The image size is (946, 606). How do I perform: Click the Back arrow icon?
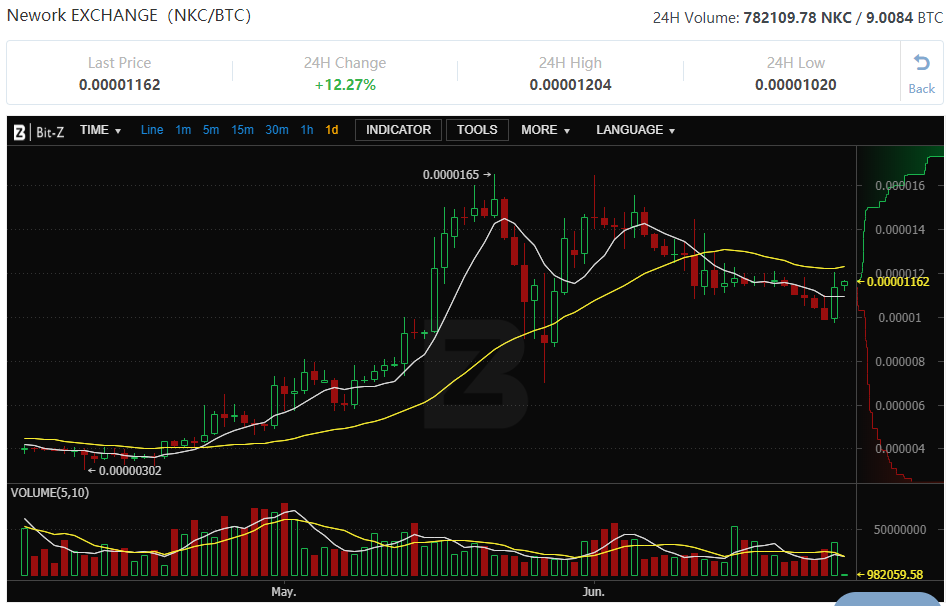[921, 64]
